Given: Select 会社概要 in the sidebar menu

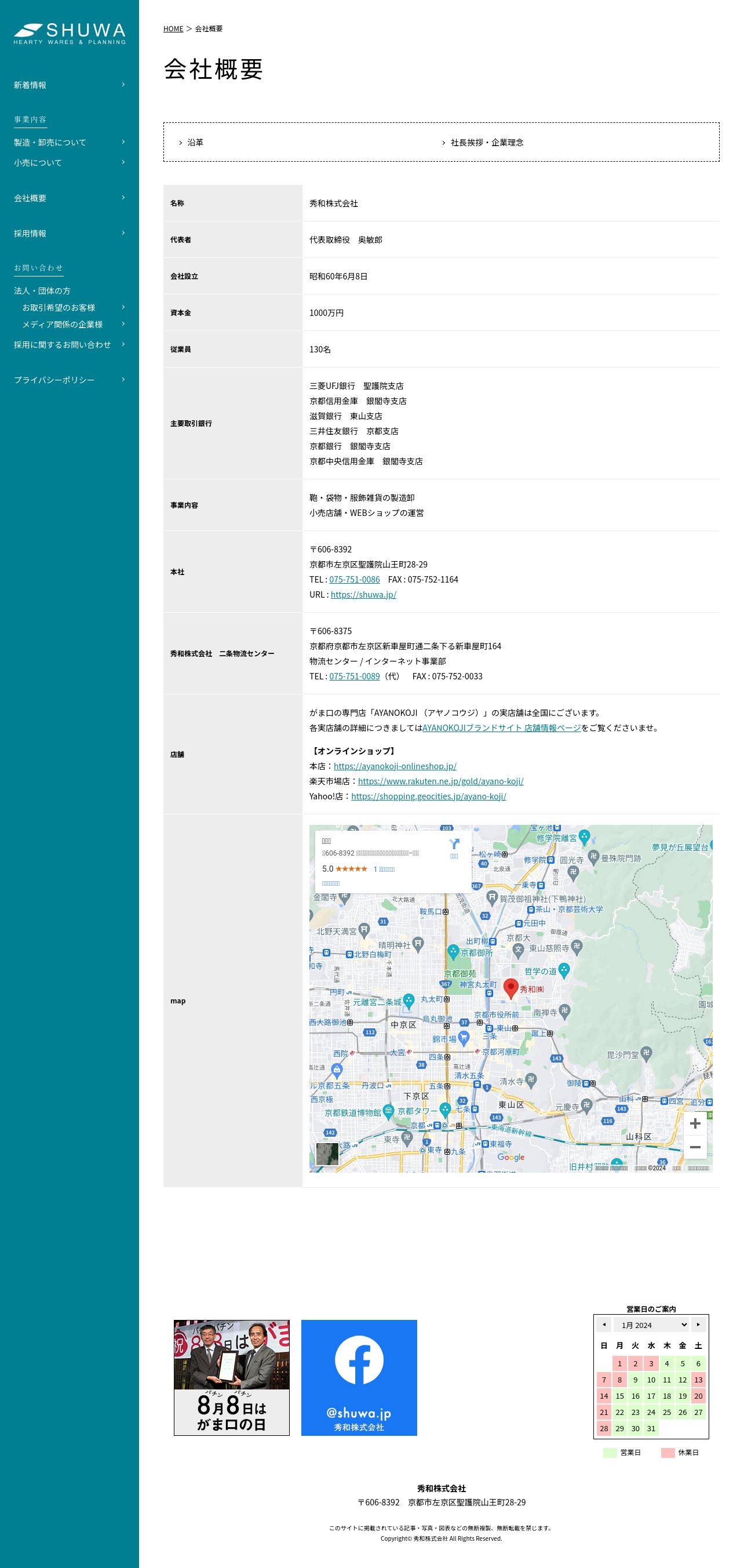Looking at the screenshot, I should (x=70, y=198).
